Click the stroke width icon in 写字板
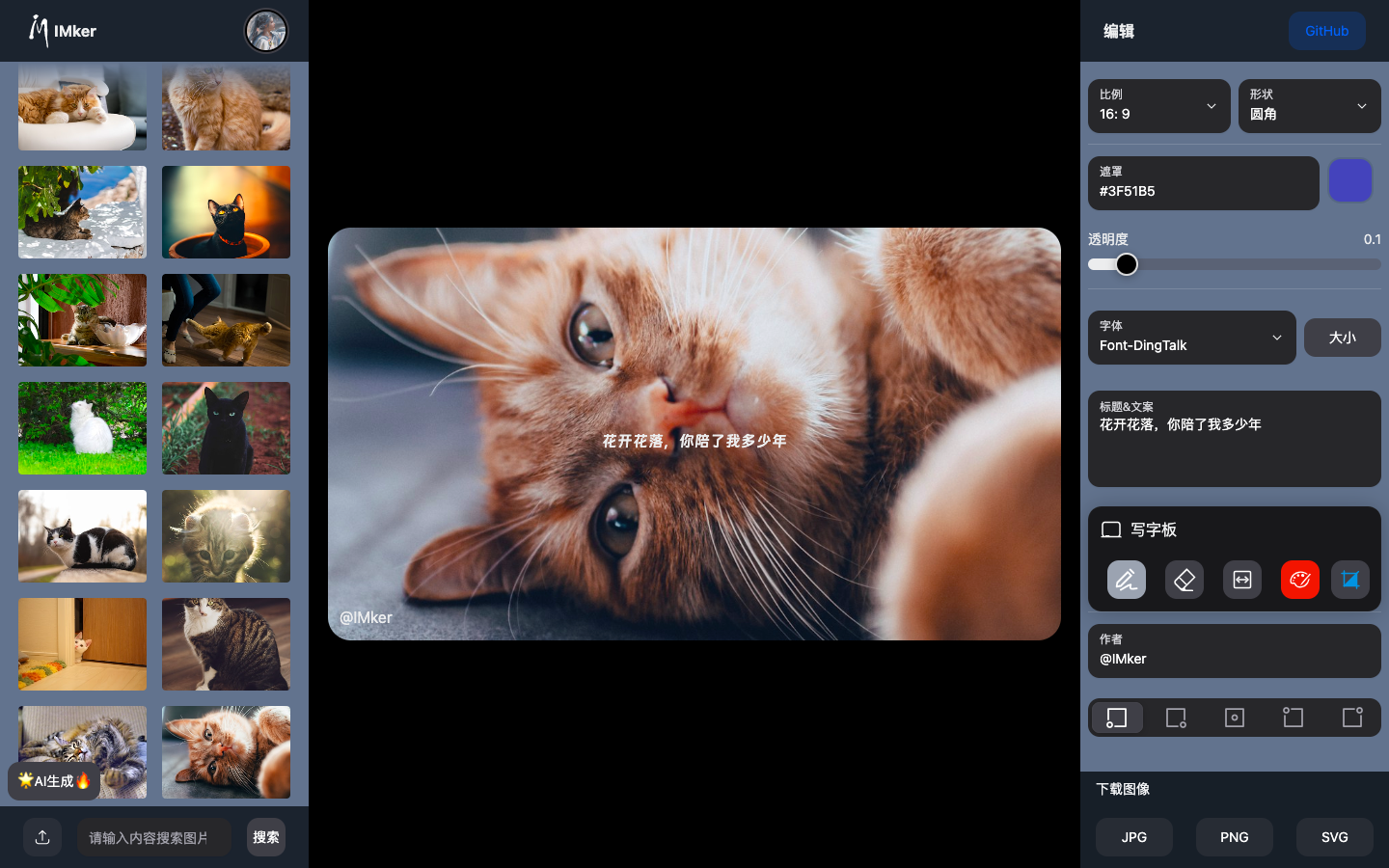This screenshot has height=868, width=1389. [x=1242, y=580]
